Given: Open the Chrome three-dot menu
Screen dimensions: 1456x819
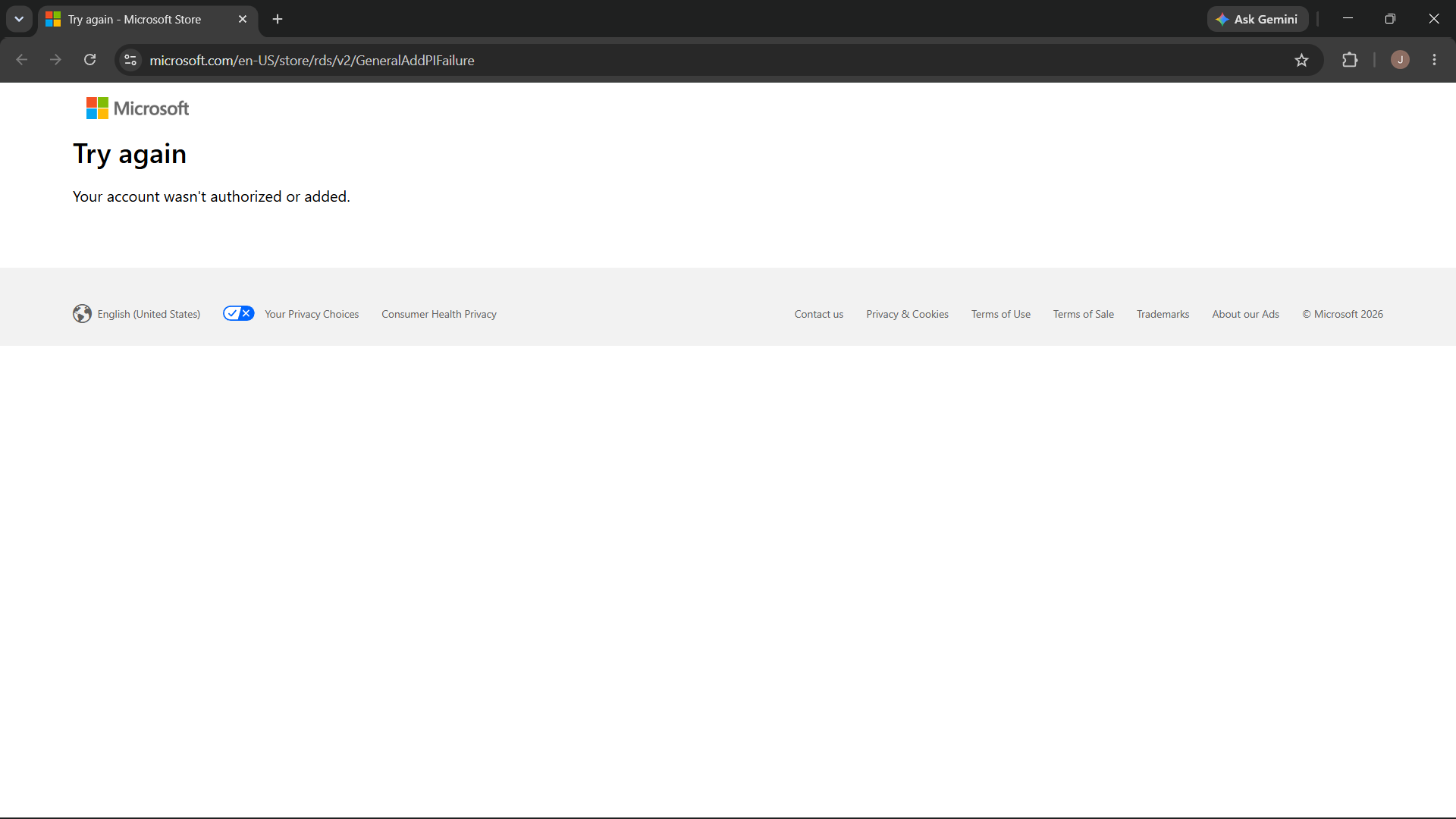Looking at the screenshot, I should point(1434,60).
